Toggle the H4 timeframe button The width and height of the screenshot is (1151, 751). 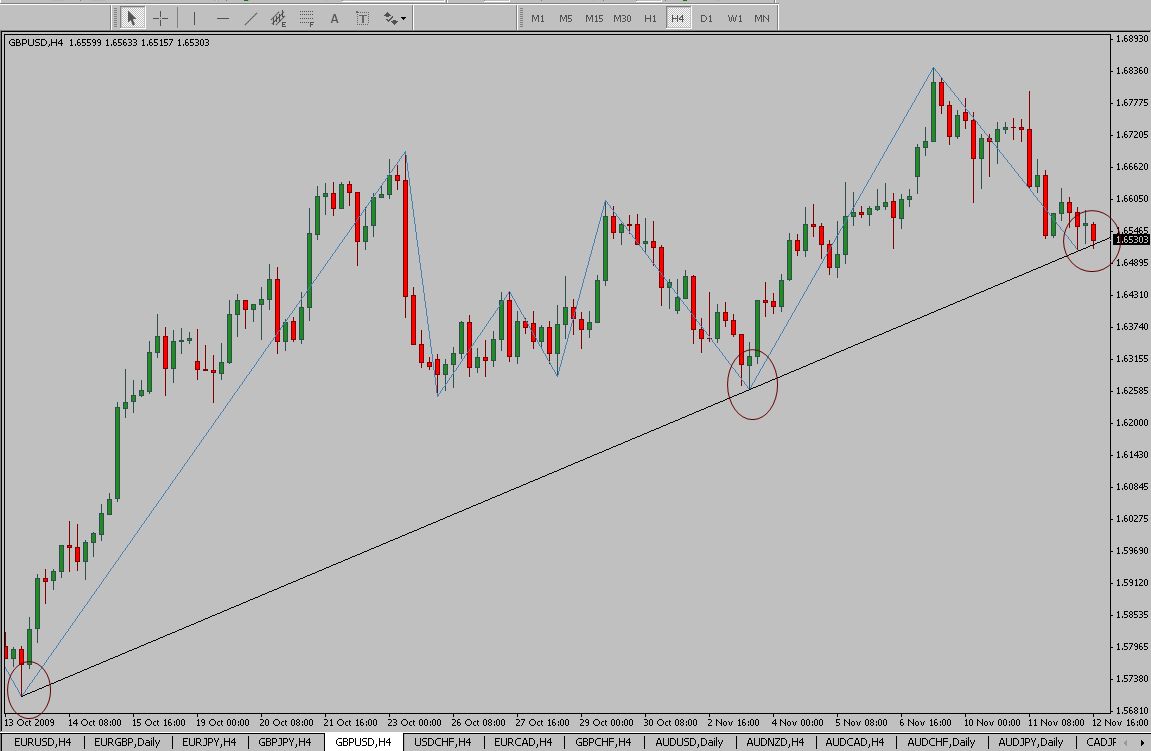678,18
